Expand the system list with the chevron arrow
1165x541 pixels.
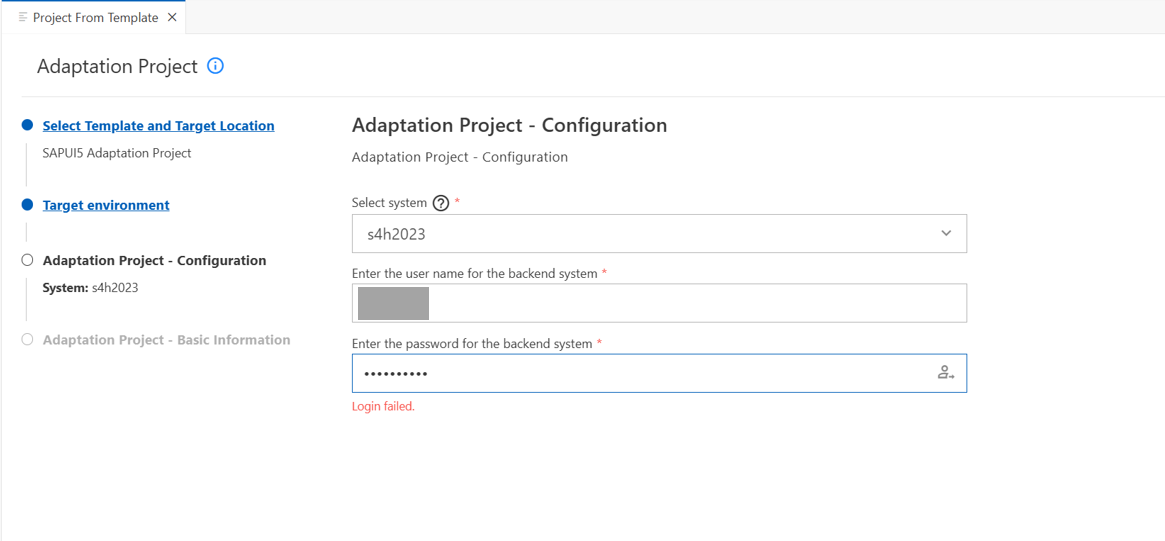coord(946,233)
